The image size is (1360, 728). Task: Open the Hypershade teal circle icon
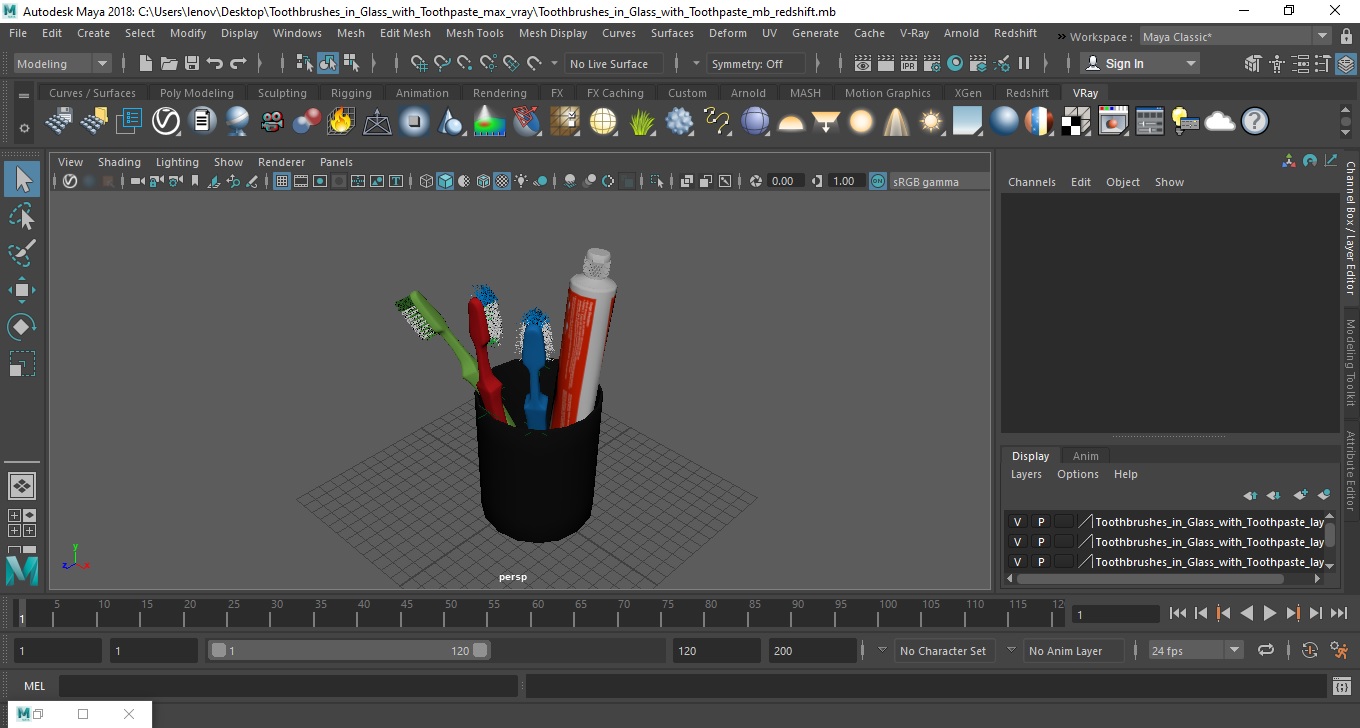coord(955,63)
